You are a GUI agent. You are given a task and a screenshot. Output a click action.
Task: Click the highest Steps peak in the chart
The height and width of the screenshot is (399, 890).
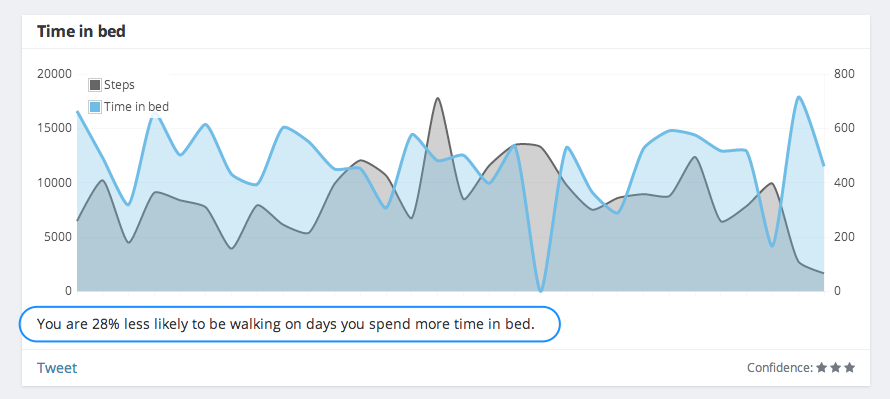437,98
